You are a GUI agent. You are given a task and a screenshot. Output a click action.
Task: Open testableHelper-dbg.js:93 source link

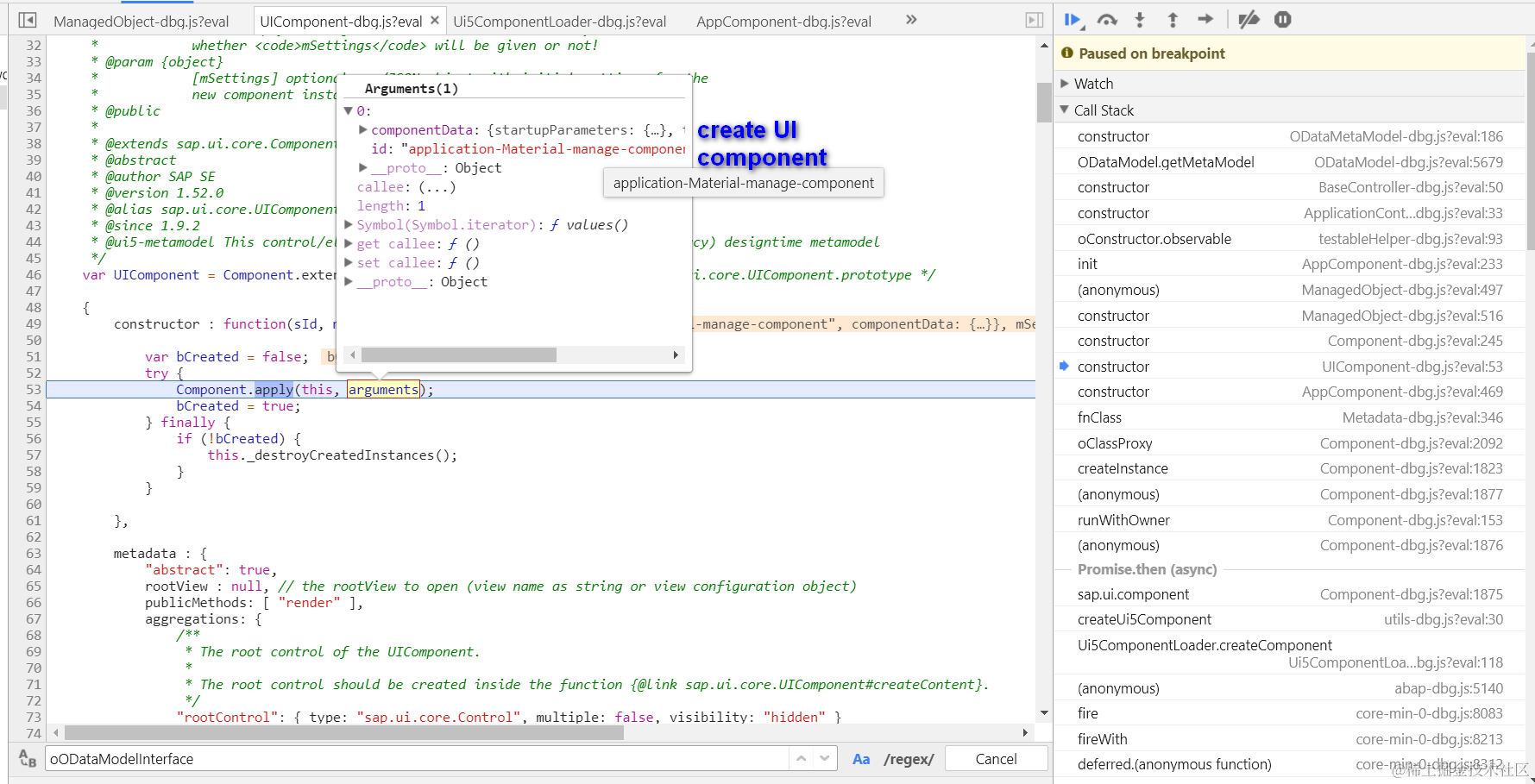coord(1411,239)
